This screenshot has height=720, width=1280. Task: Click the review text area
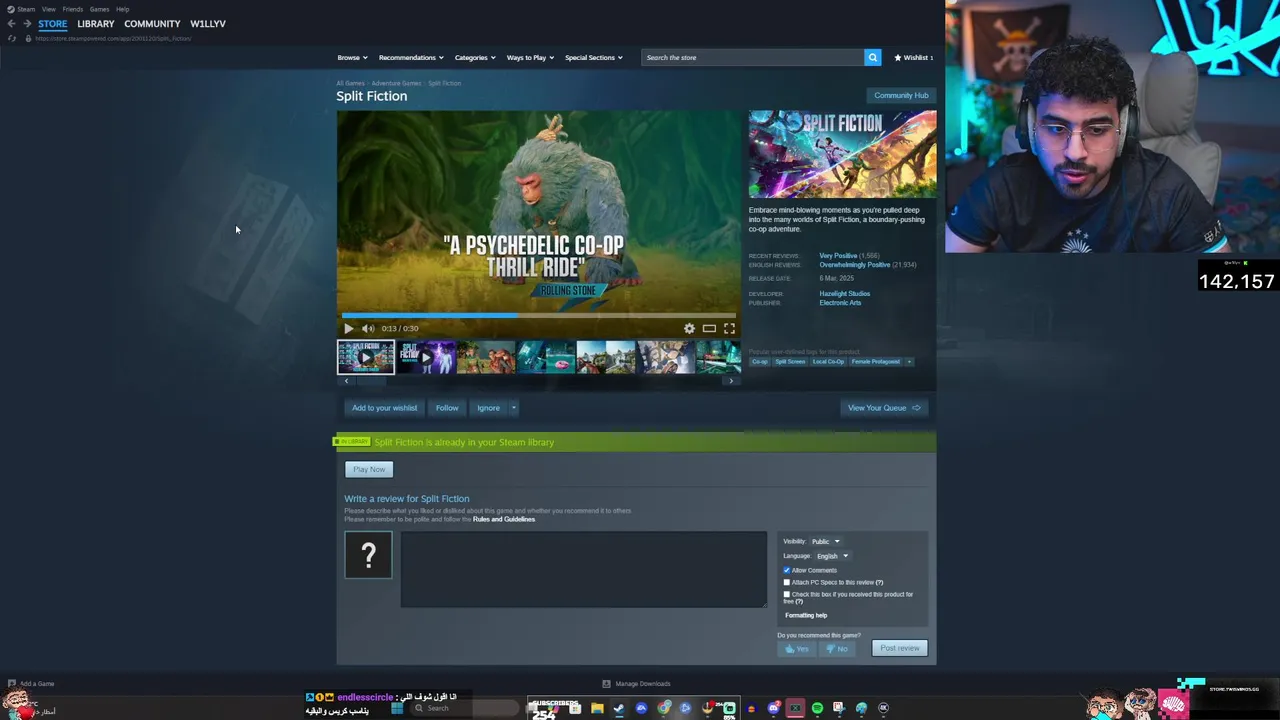coord(584,569)
